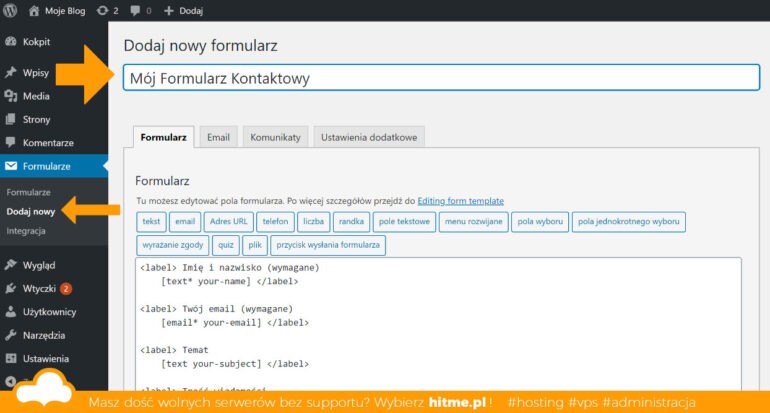Viewport: 770px width, 413px height.
Task: Click the form title input field
Action: coord(441,78)
